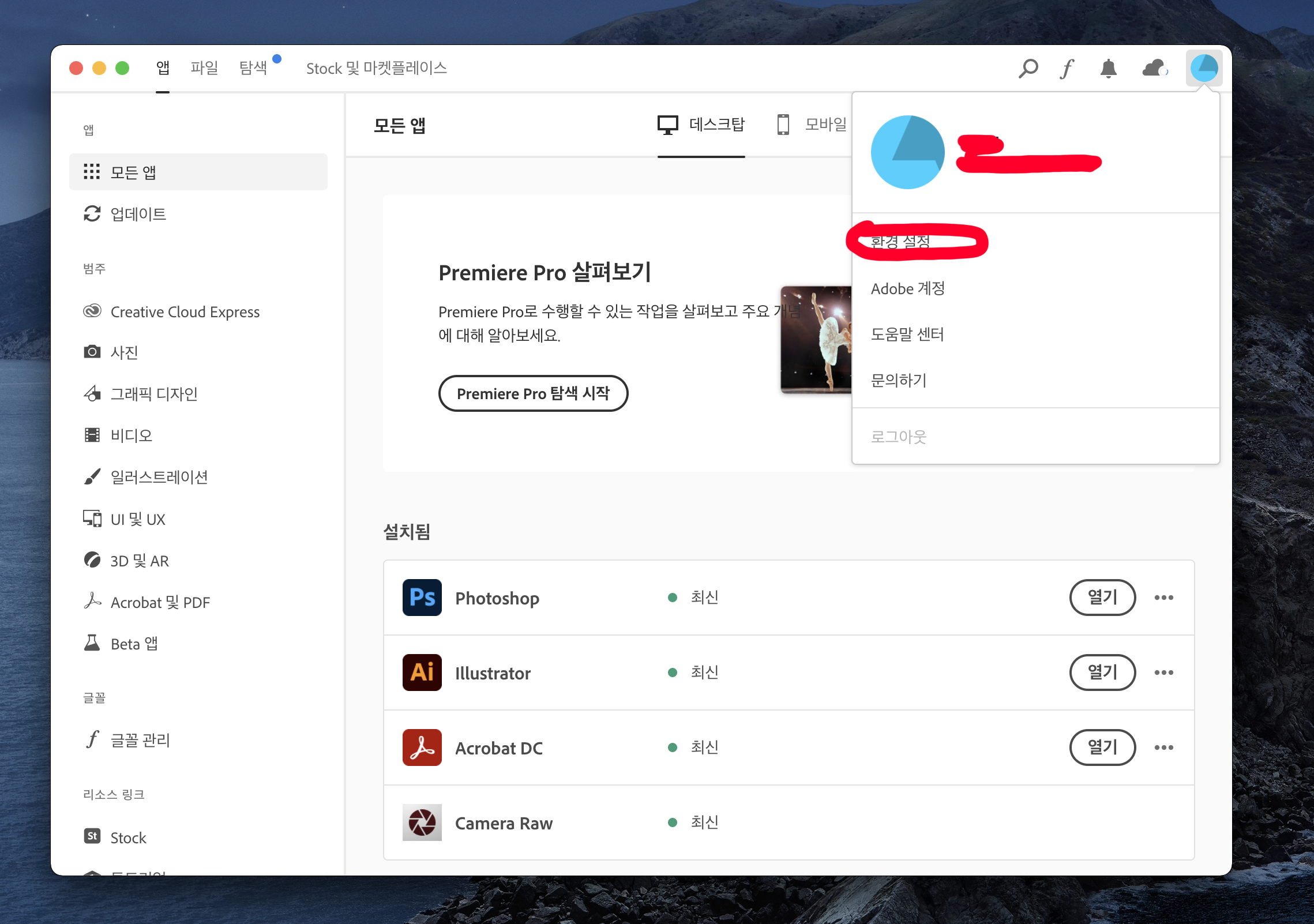The height and width of the screenshot is (924, 1314).
Task: Select 모든 앱 label in sidebar
Action: [133, 172]
